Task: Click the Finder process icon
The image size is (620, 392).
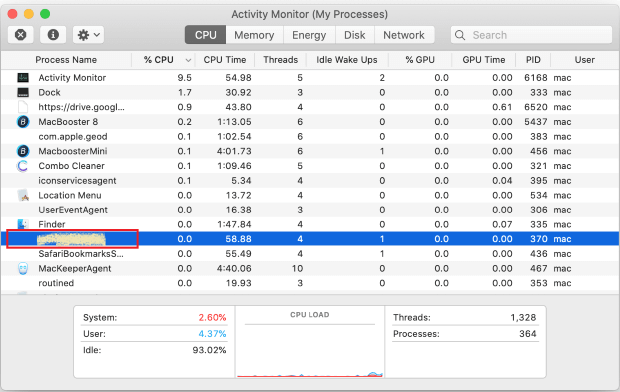Action: (23, 224)
